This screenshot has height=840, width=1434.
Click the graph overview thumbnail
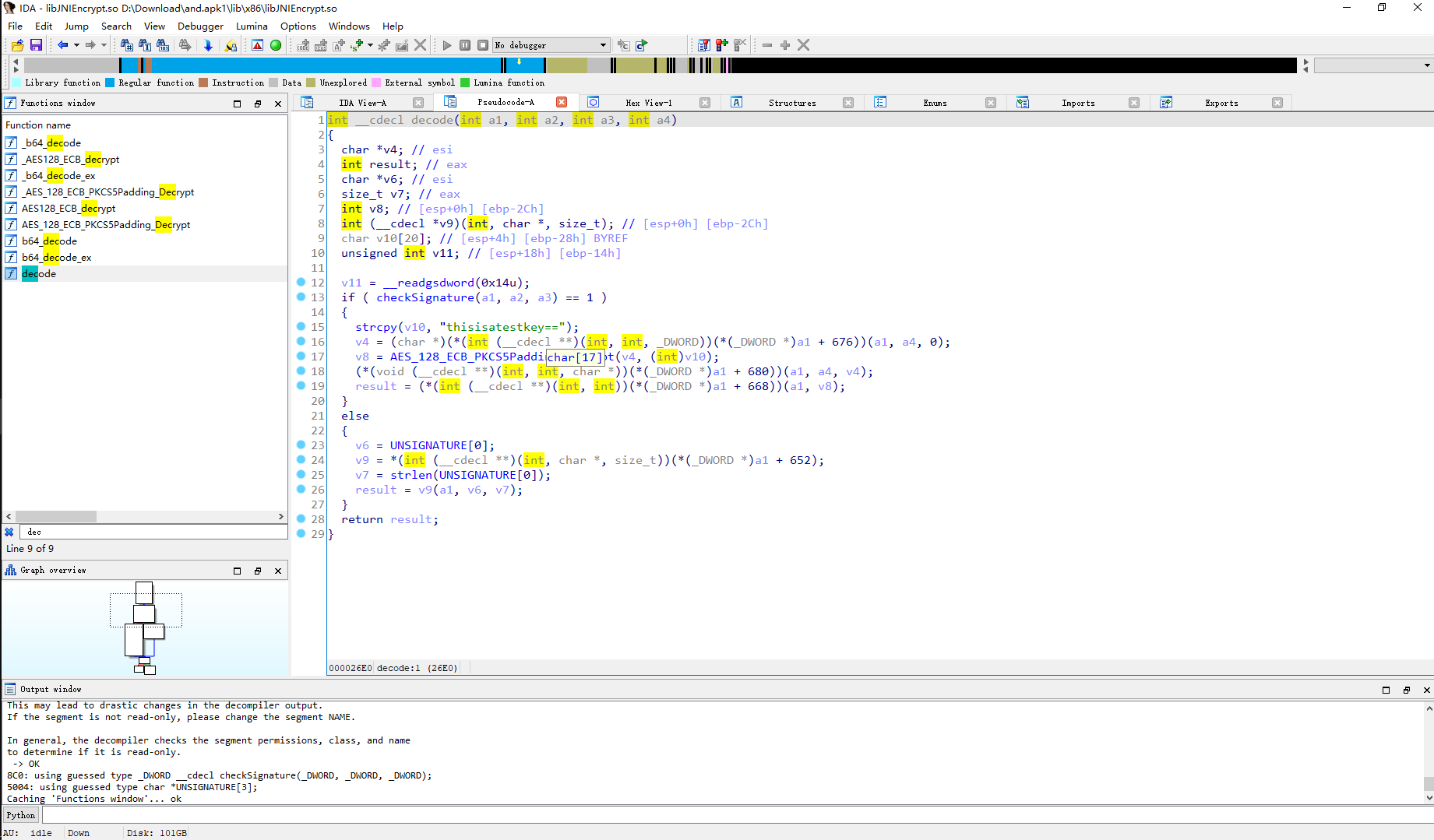145,628
